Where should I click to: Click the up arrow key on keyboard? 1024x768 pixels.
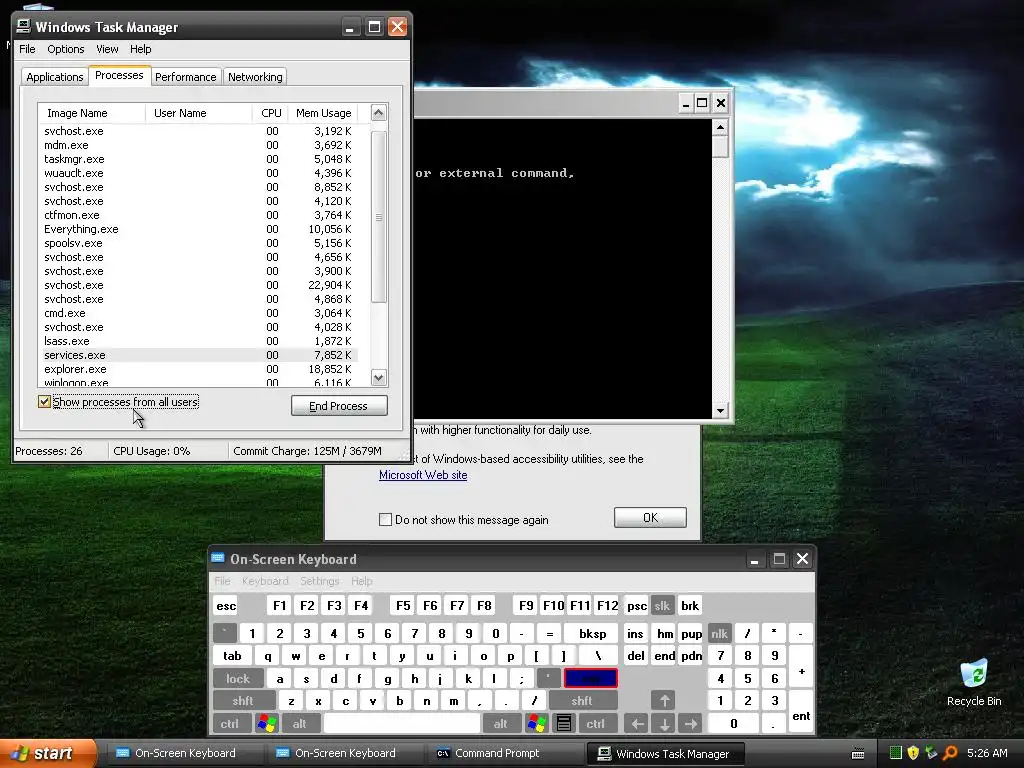coord(664,701)
